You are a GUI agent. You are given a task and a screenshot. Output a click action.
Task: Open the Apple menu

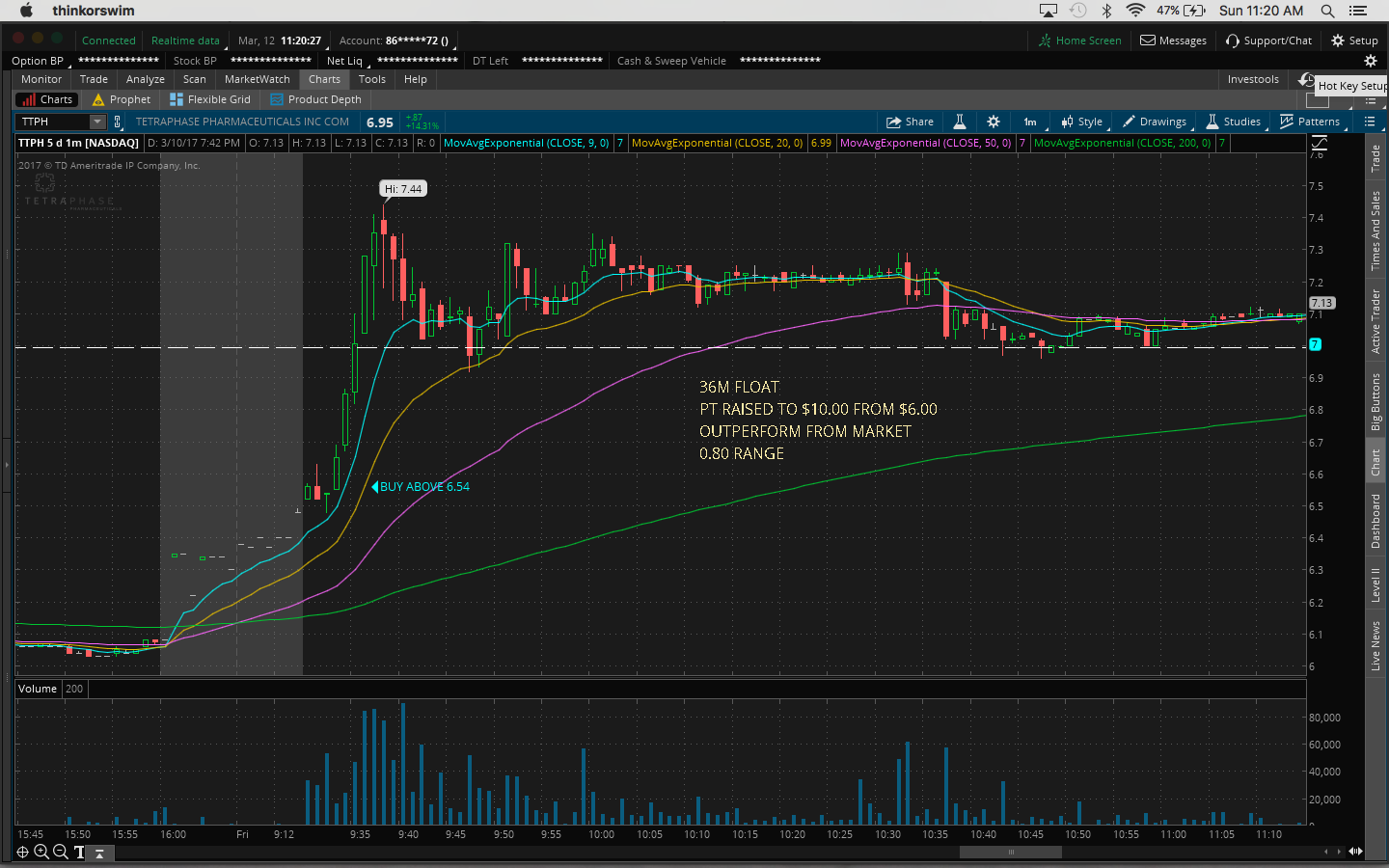click(x=26, y=11)
